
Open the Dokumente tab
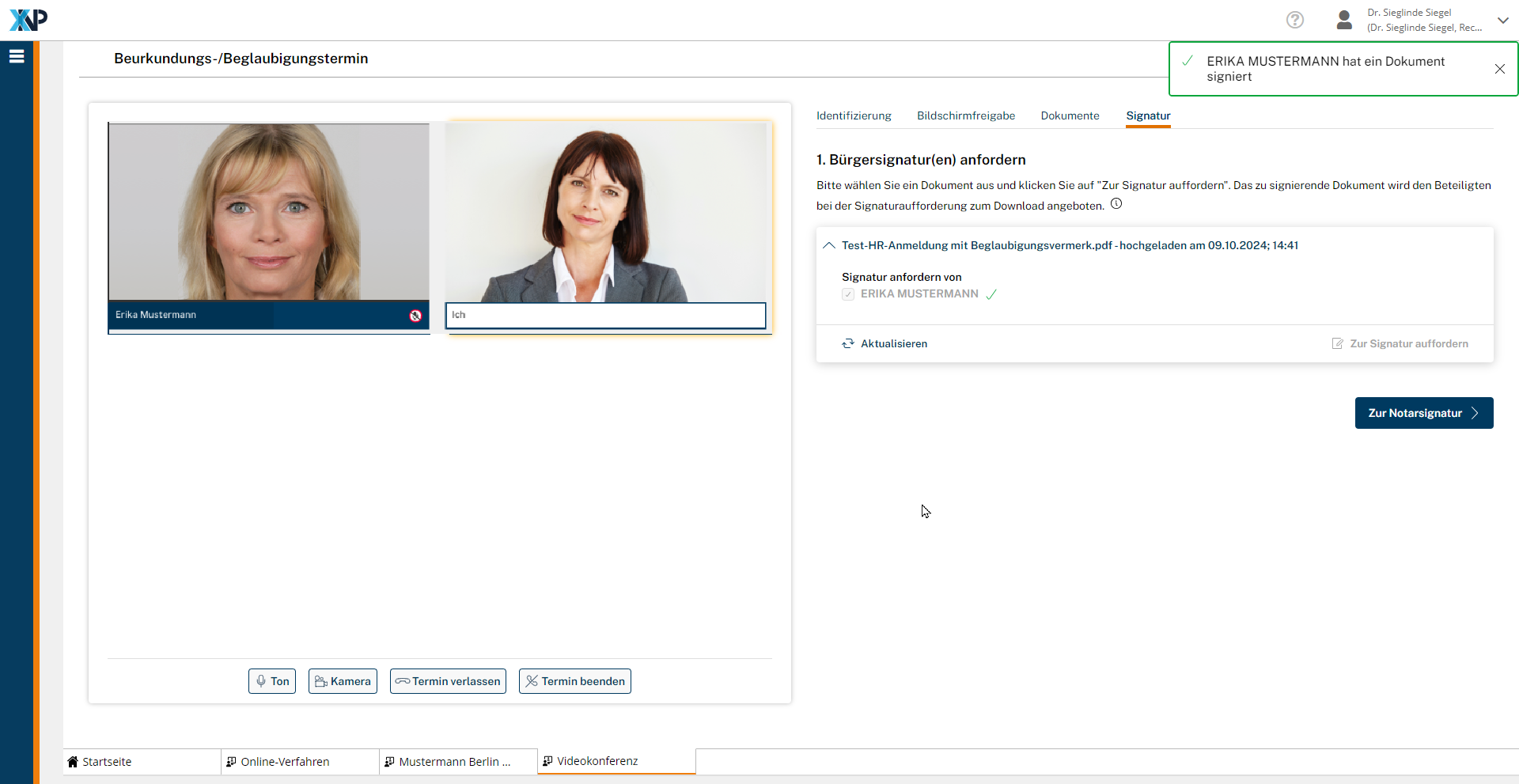point(1070,116)
